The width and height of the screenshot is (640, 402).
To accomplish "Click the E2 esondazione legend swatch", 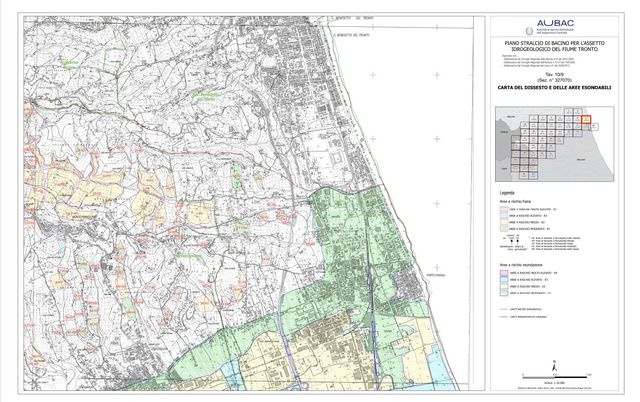I will tap(504, 286).
